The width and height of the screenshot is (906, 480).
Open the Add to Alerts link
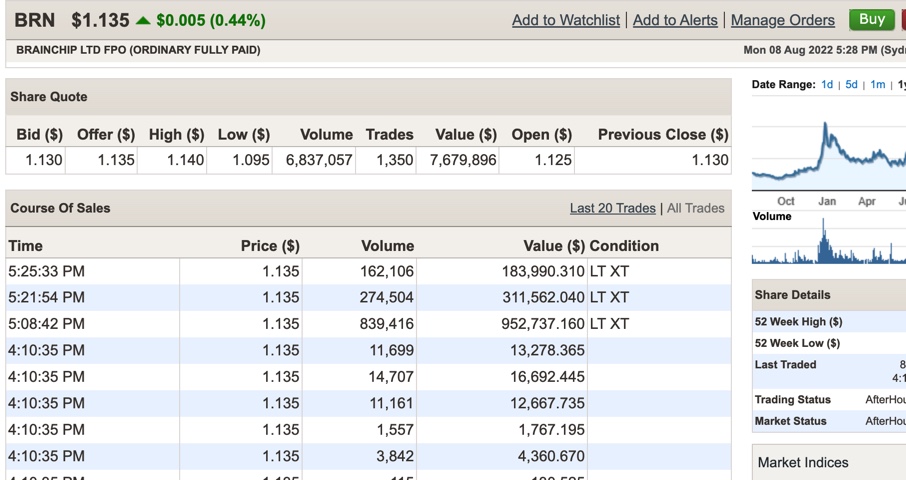tap(675, 20)
